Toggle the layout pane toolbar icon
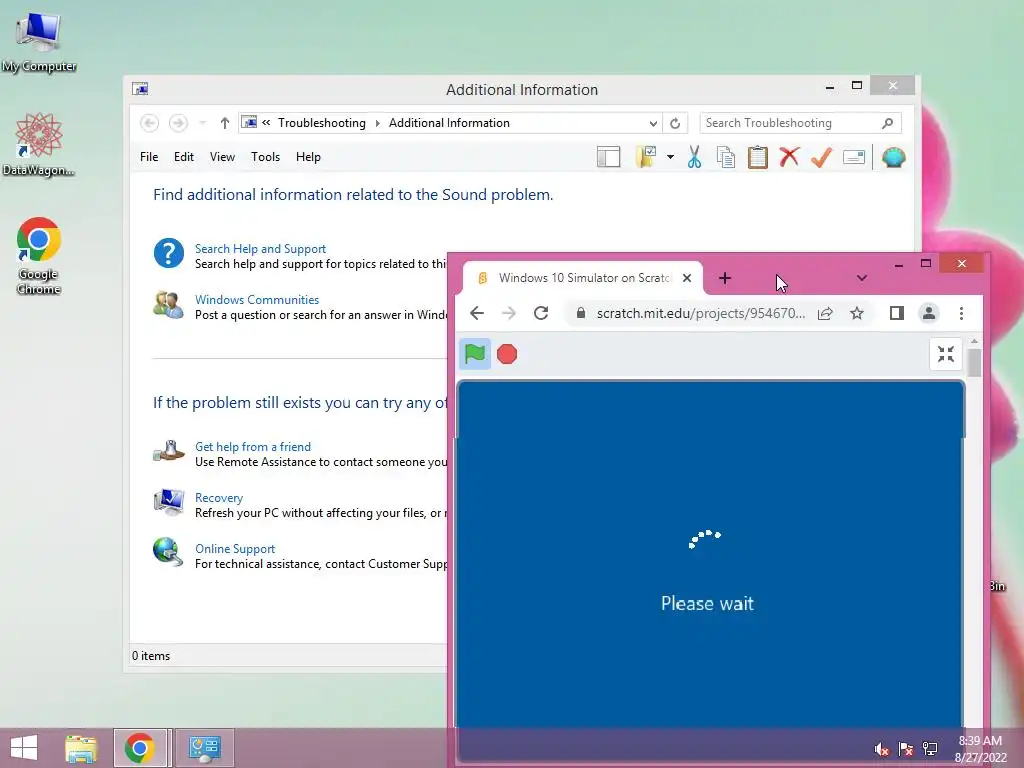This screenshot has height=768, width=1024. tap(609, 157)
